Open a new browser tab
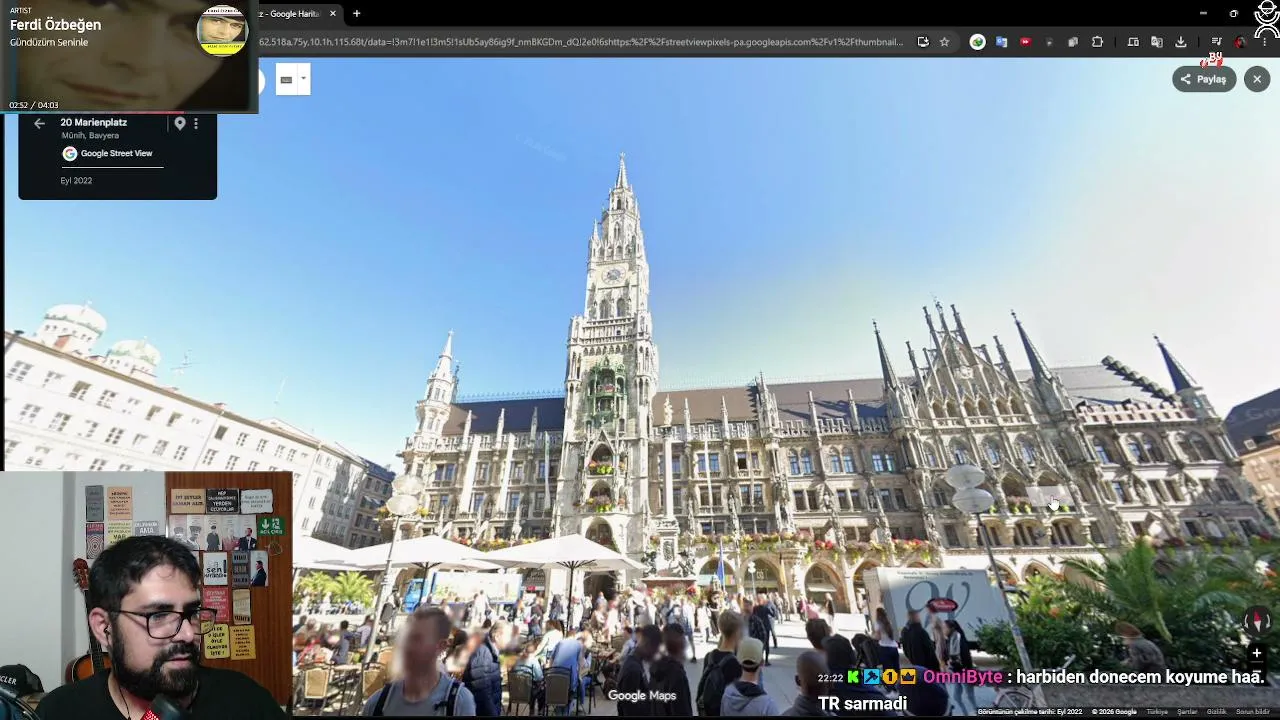 (357, 14)
